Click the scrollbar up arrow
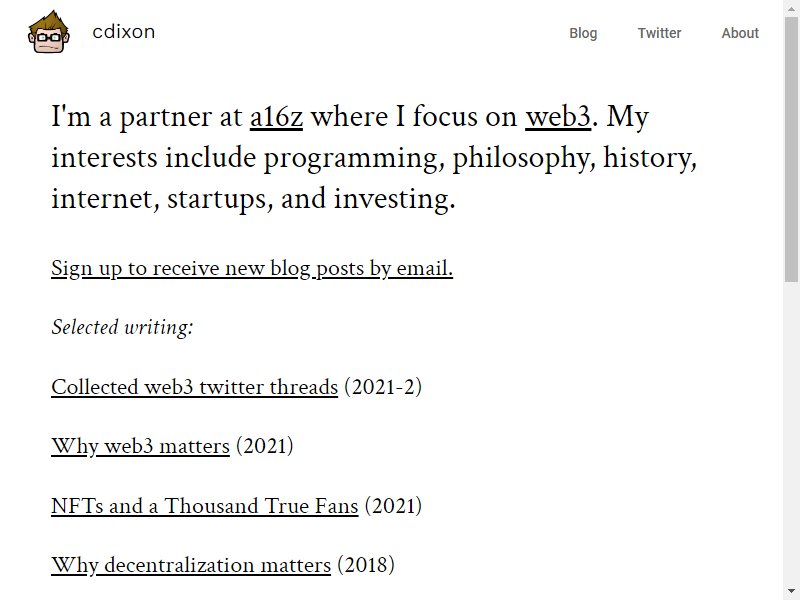 tap(791, 9)
